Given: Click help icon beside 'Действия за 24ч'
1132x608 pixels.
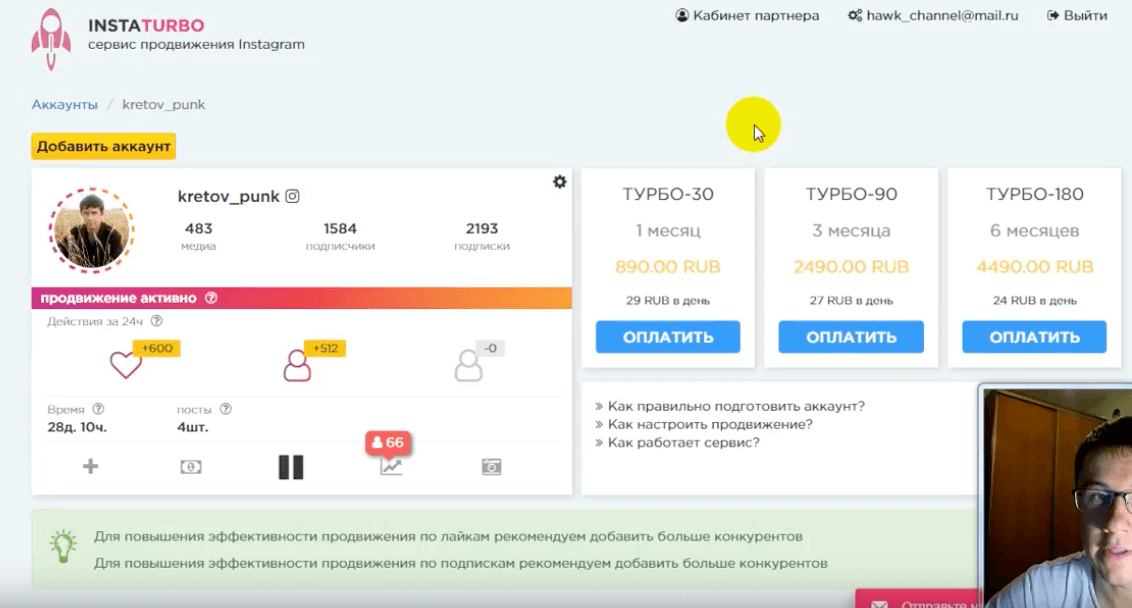Looking at the screenshot, I should [x=157, y=322].
